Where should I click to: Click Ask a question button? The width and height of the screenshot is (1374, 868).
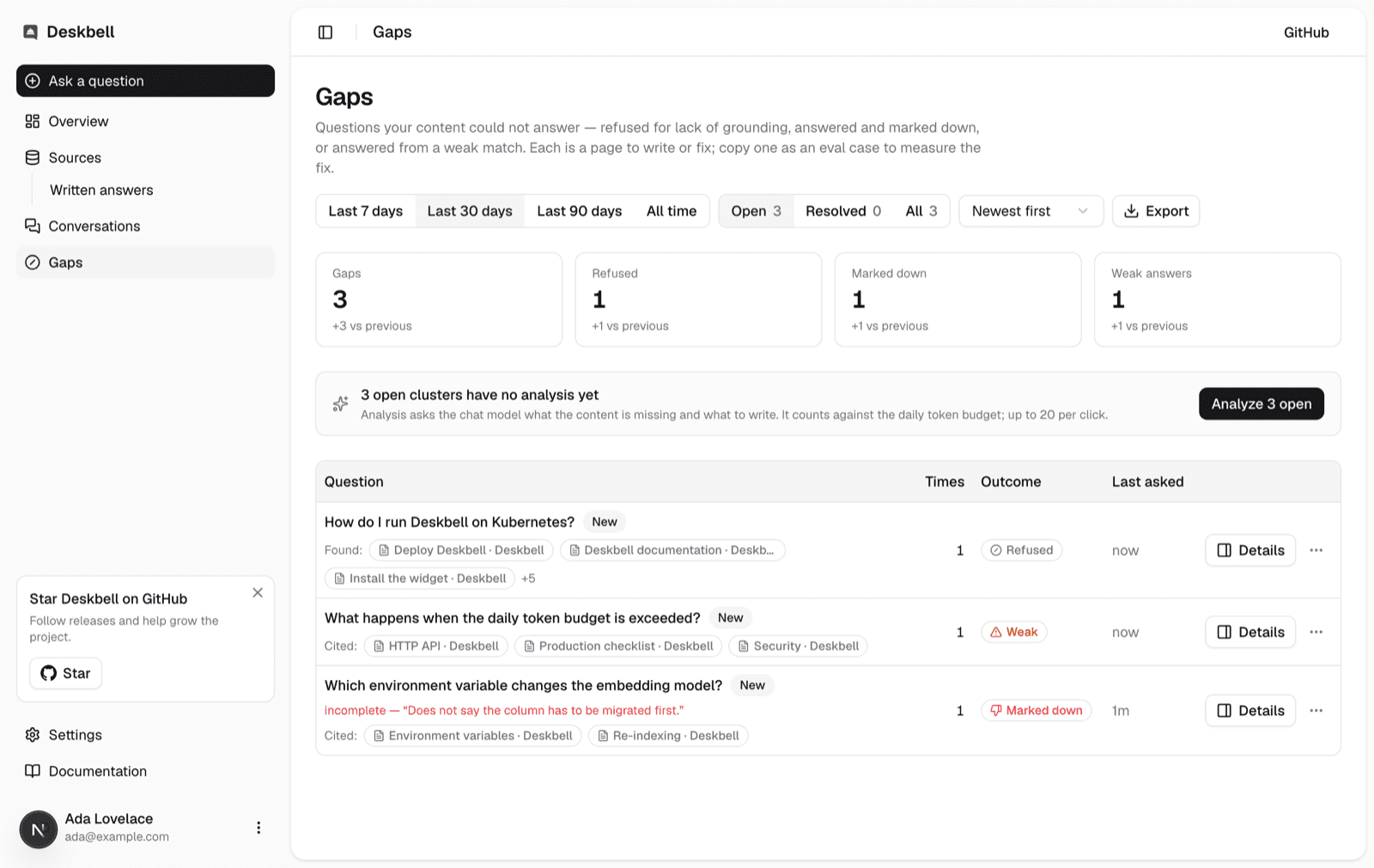(x=145, y=81)
